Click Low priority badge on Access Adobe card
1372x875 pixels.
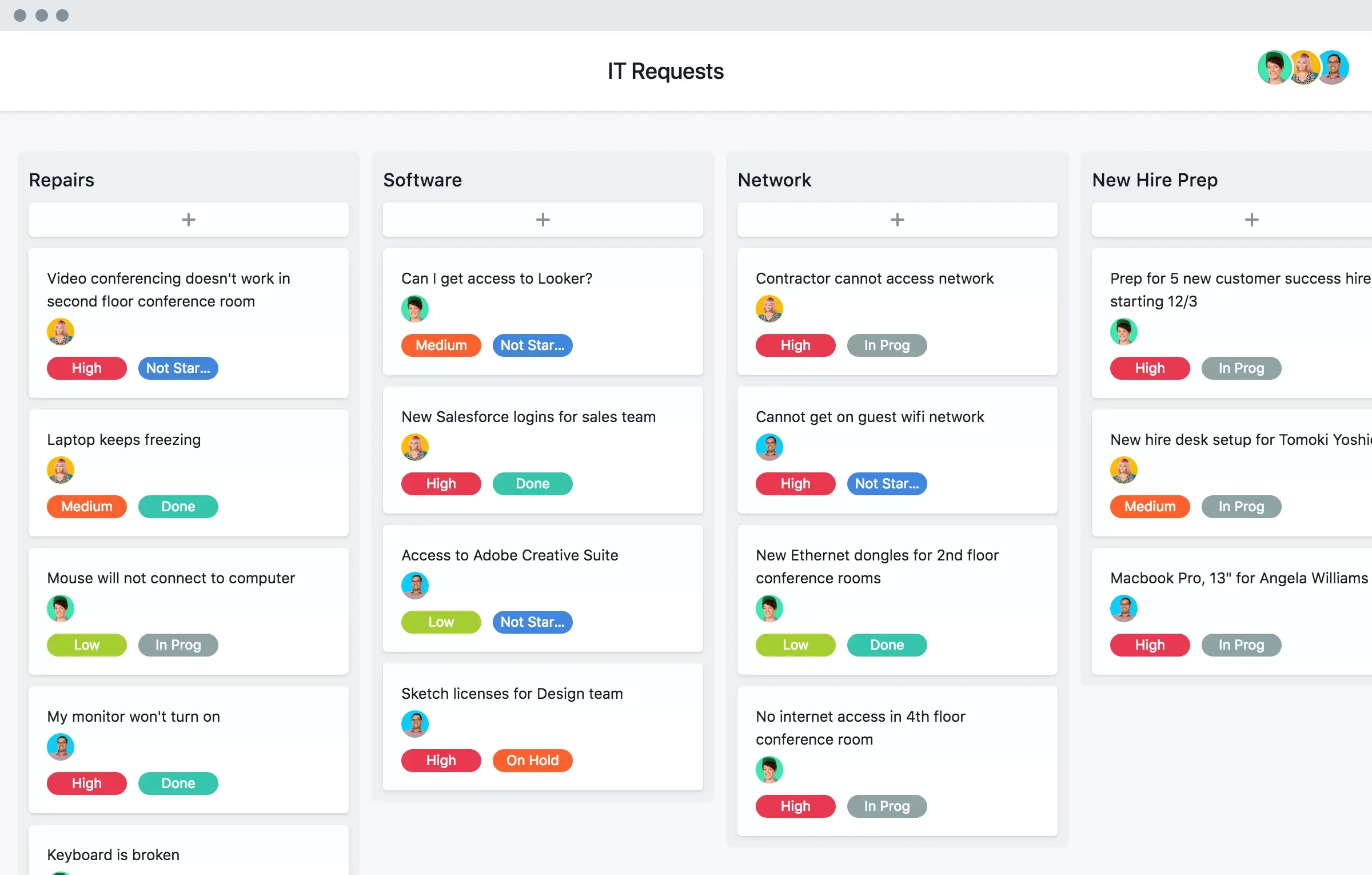pyautogui.click(x=440, y=621)
